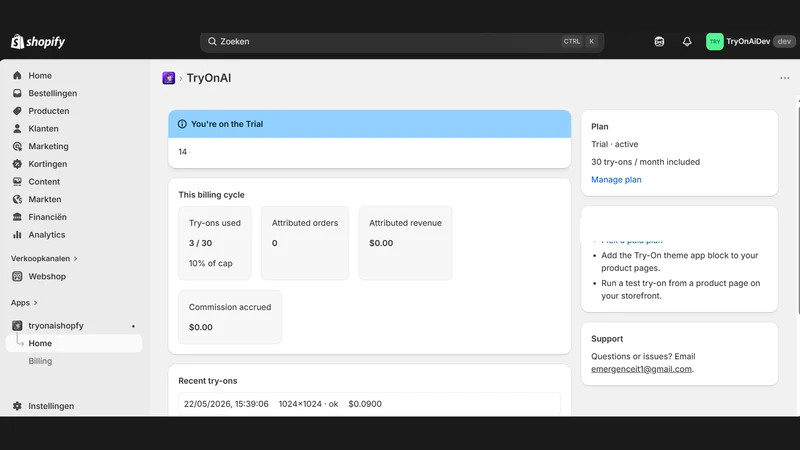Click the Try-ons used card
800x450 pixels.
pyautogui.click(x=215, y=243)
